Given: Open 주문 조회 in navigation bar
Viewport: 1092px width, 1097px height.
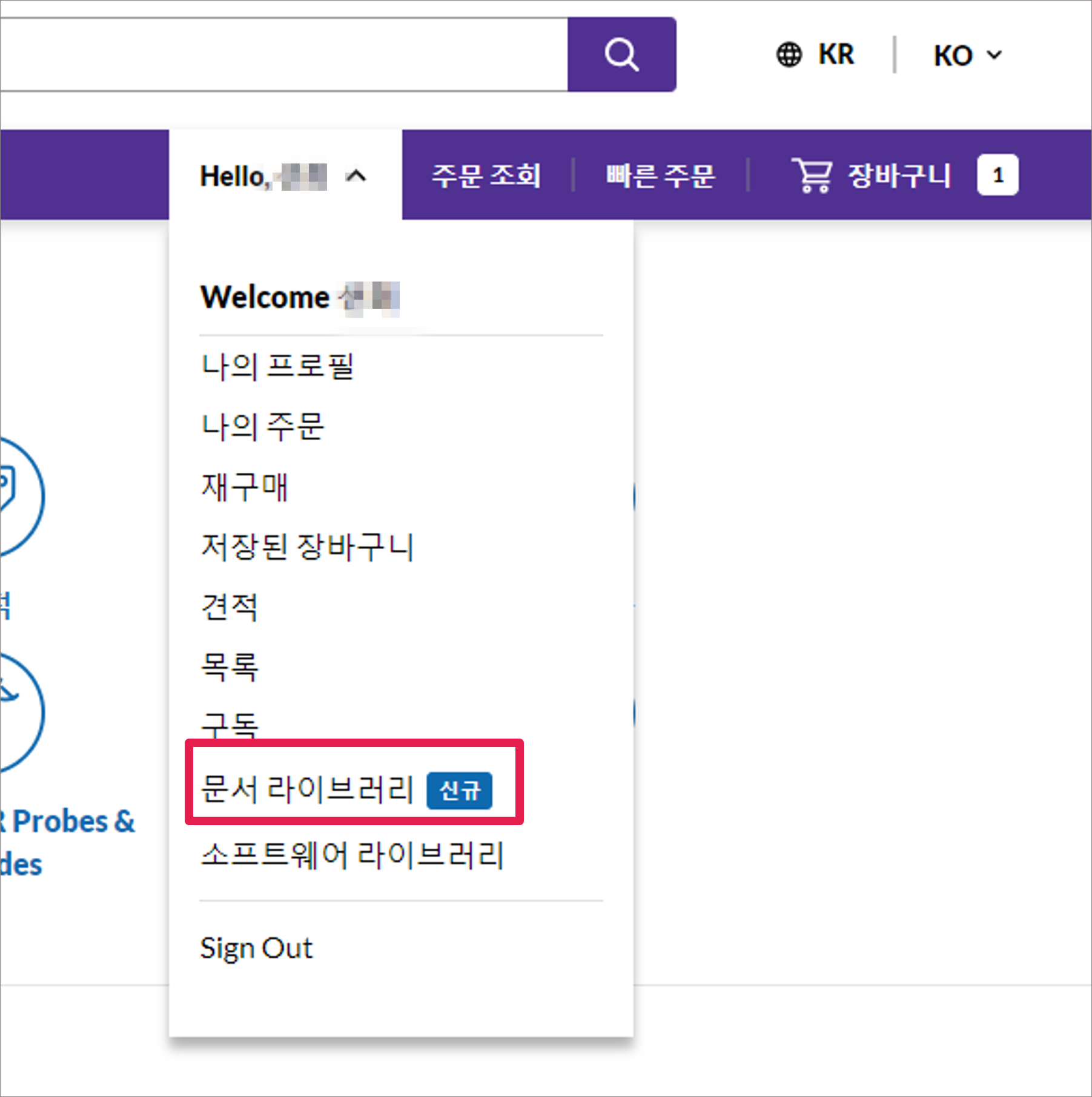Looking at the screenshot, I should click(x=486, y=176).
